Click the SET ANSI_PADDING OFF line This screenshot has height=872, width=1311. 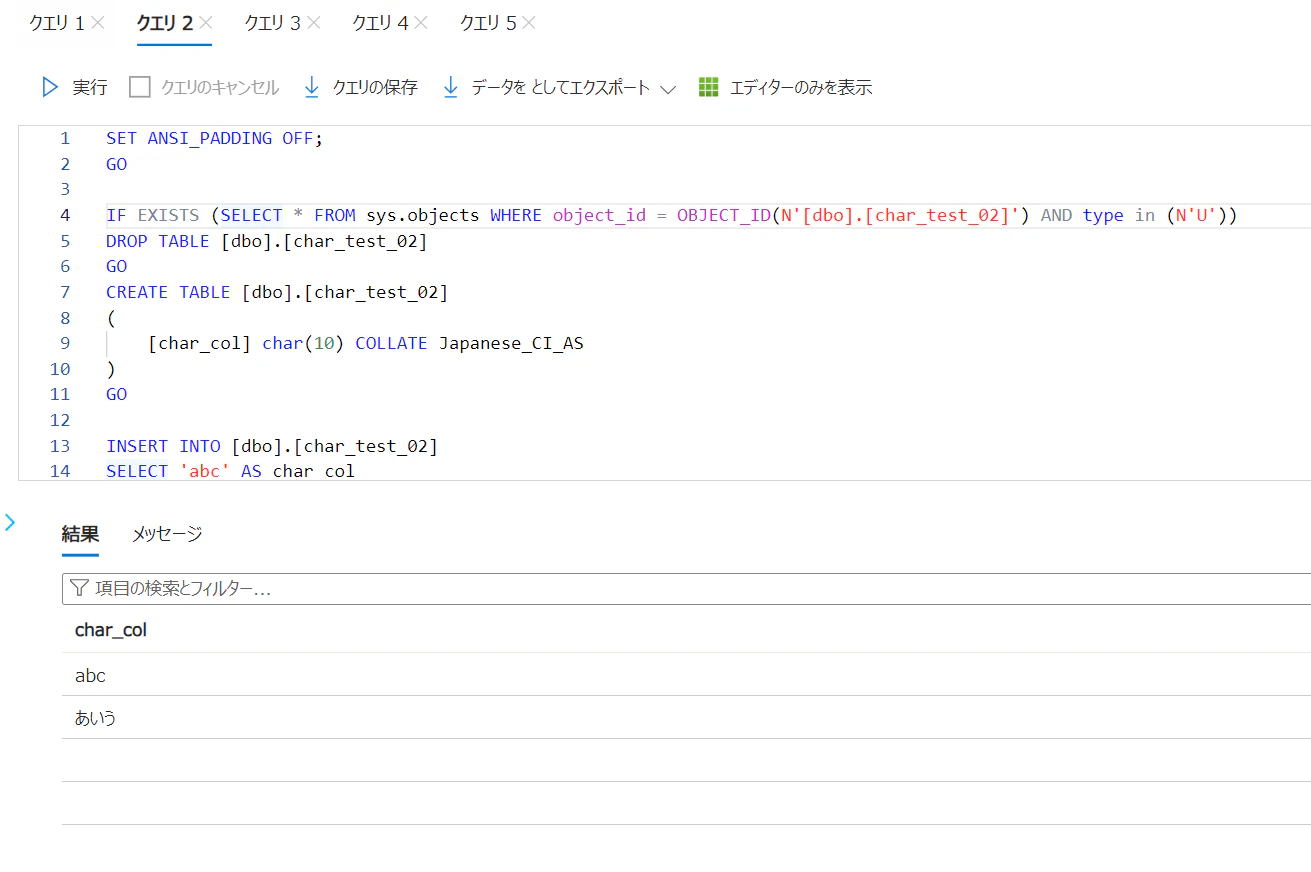[x=215, y=138]
